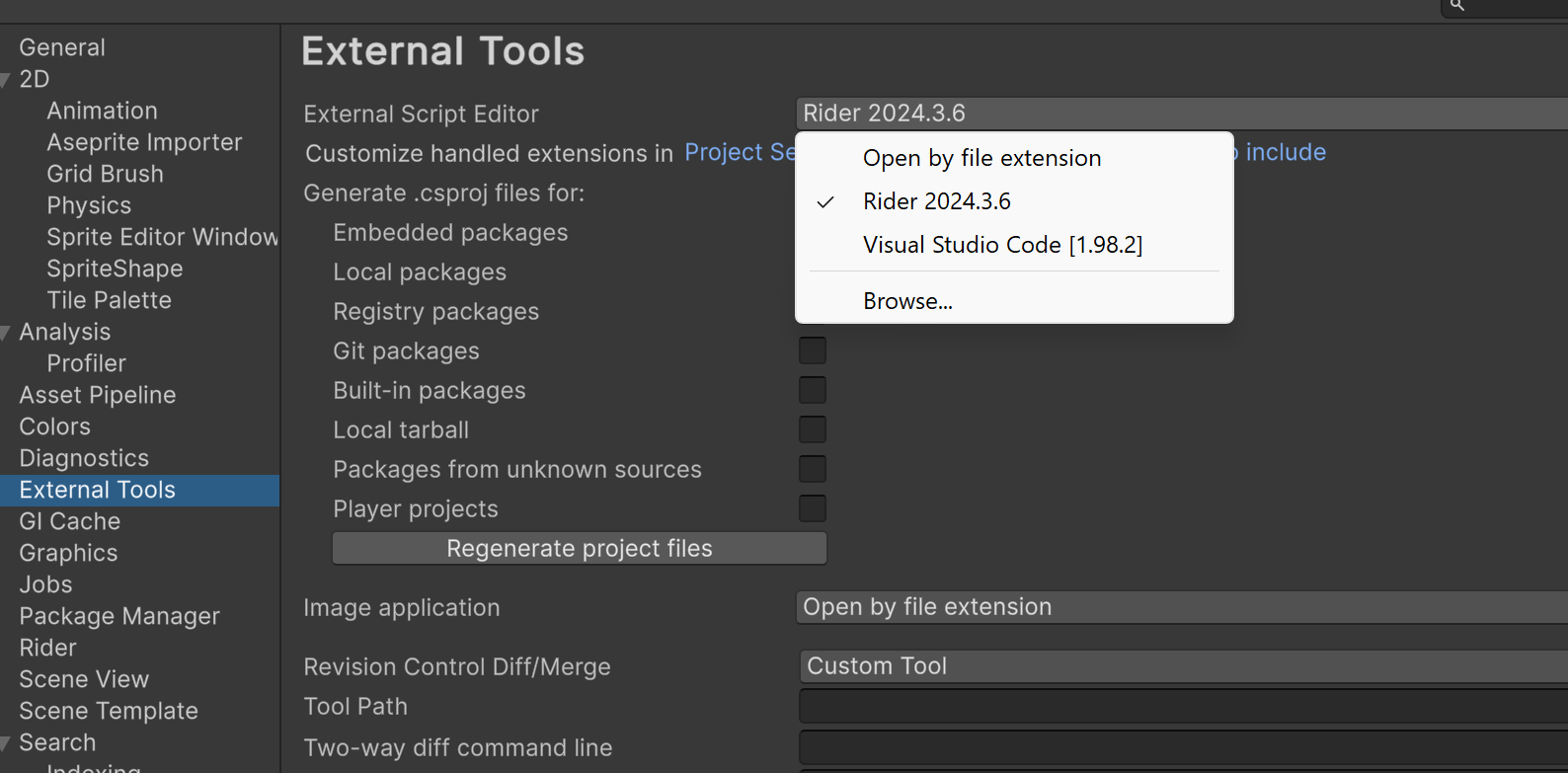This screenshot has height=773, width=1568.
Task: Toggle Local tarball checkbox
Action: (813, 429)
